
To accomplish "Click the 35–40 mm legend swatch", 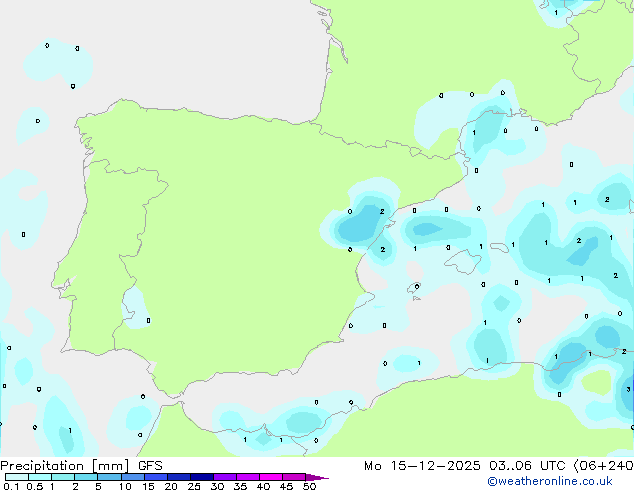I will (248, 477).
